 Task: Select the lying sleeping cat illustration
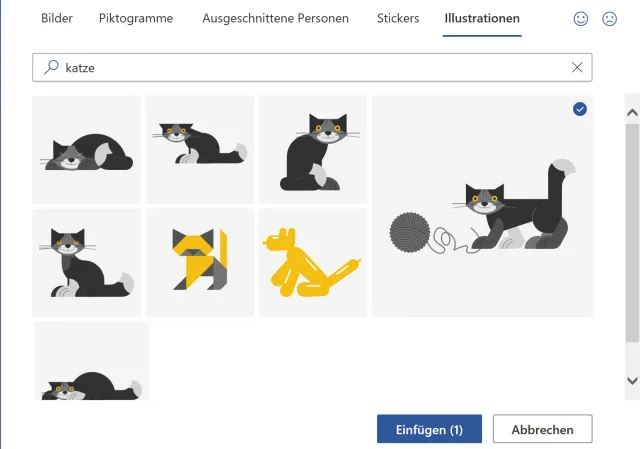(x=87, y=149)
